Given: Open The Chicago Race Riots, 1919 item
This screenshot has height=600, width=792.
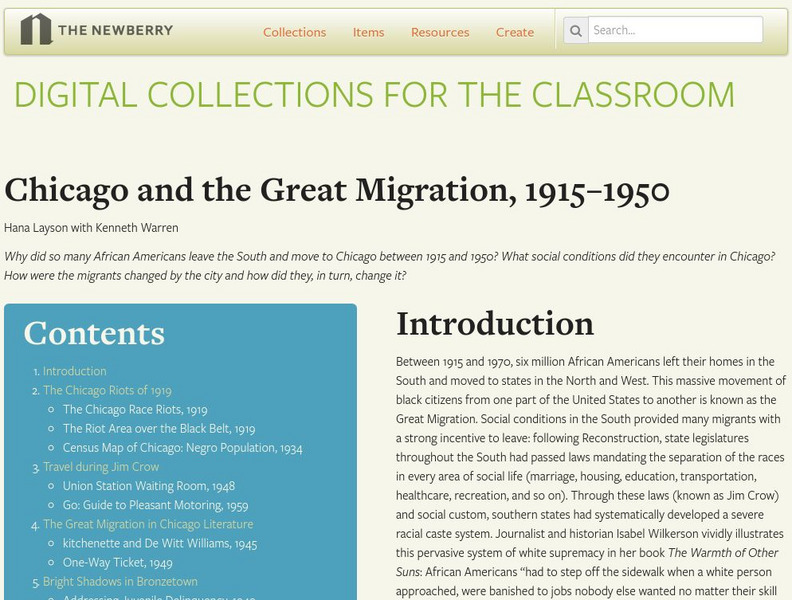Looking at the screenshot, I should 135,410.
